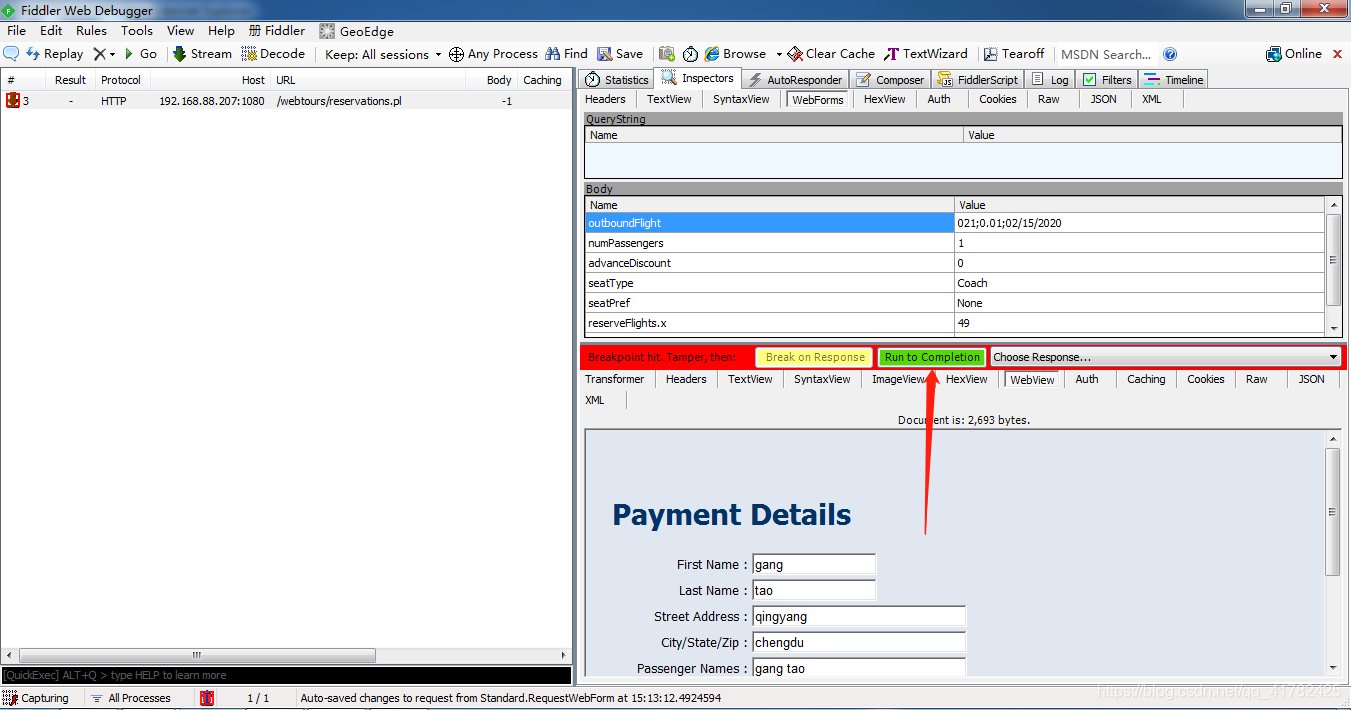Select response Transformer tab
1351x710 pixels.
pyautogui.click(x=615, y=379)
